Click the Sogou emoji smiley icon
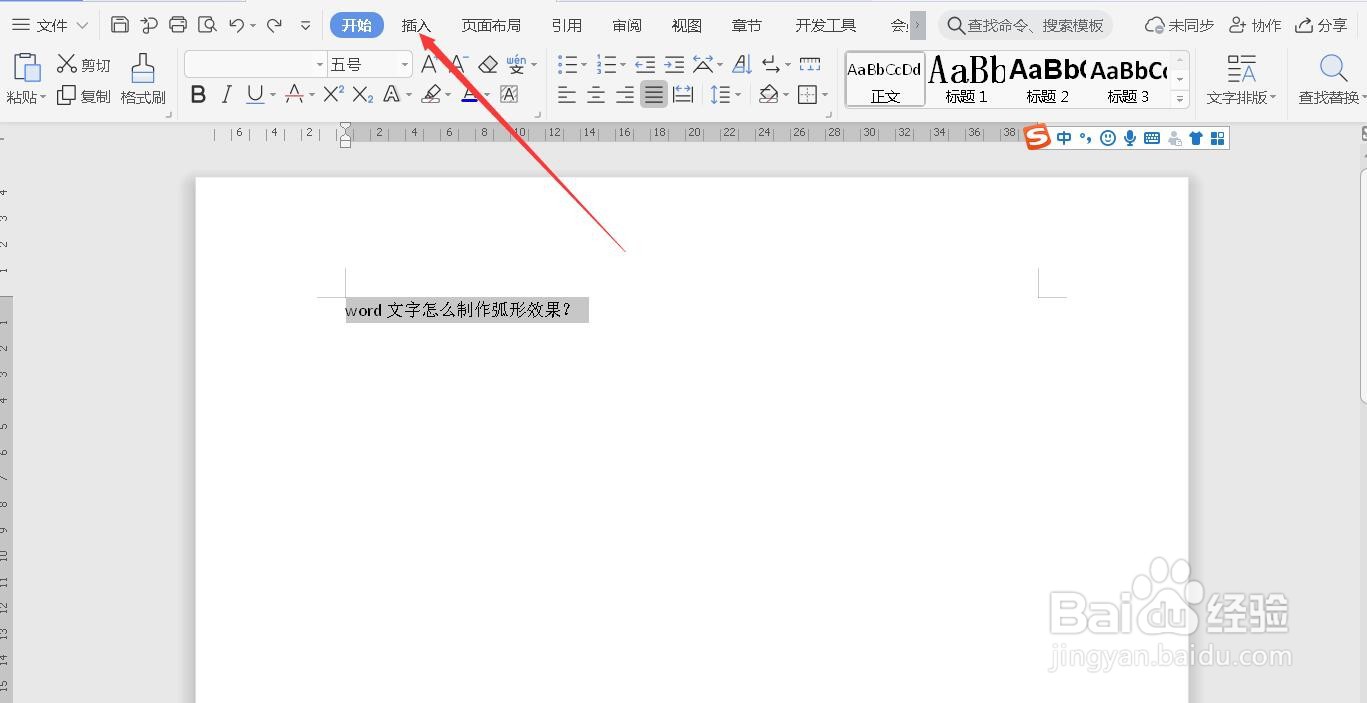The height and width of the screenshot is (703, 1367). 1108,138
